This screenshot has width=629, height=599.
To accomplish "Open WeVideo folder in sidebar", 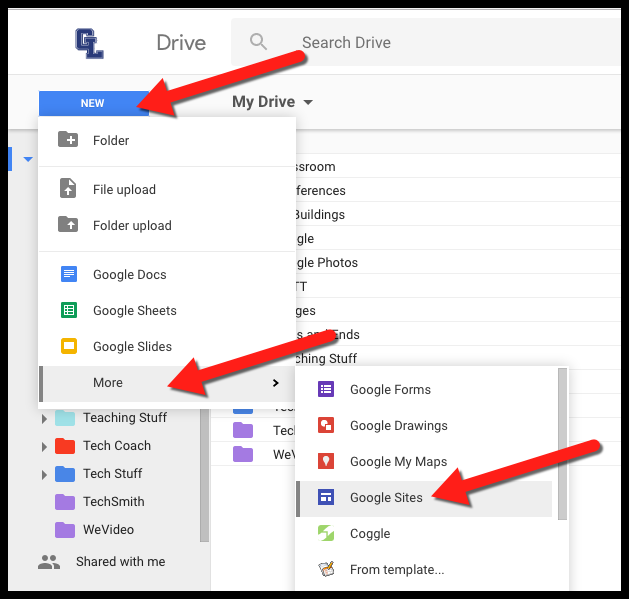I will pos(108,530).
